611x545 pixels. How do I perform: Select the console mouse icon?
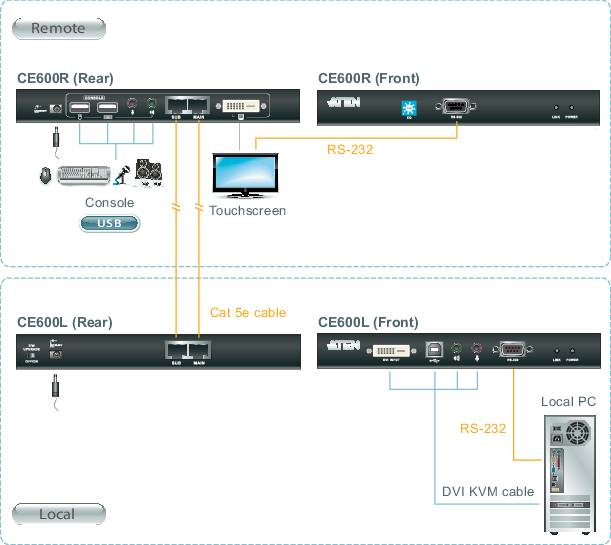pyautogui.click(x=46, y=175)
